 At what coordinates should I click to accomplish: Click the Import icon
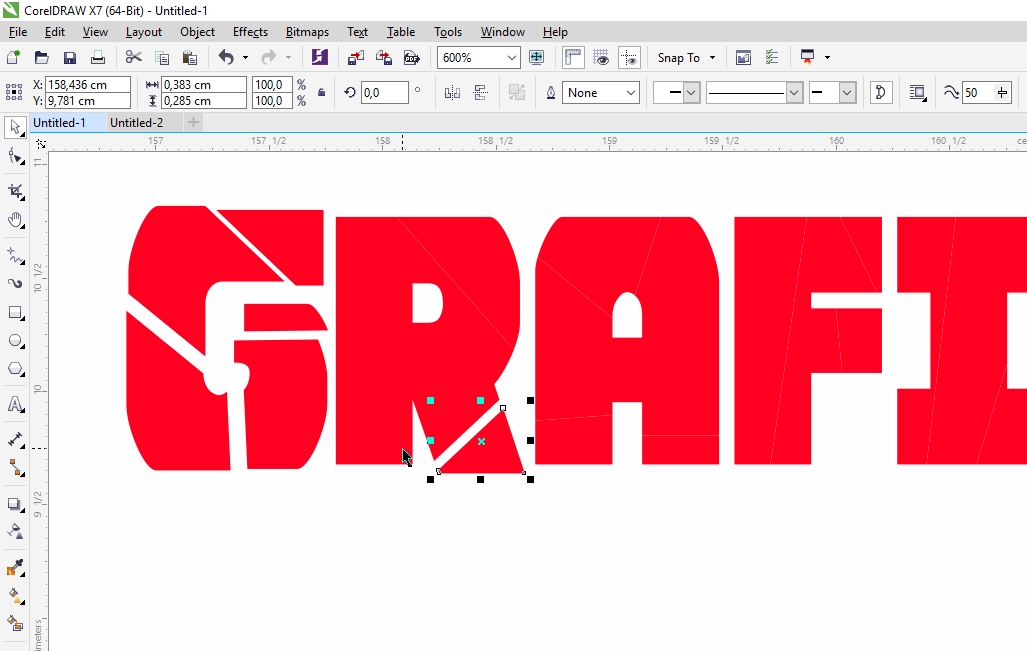tap(355, 57)
